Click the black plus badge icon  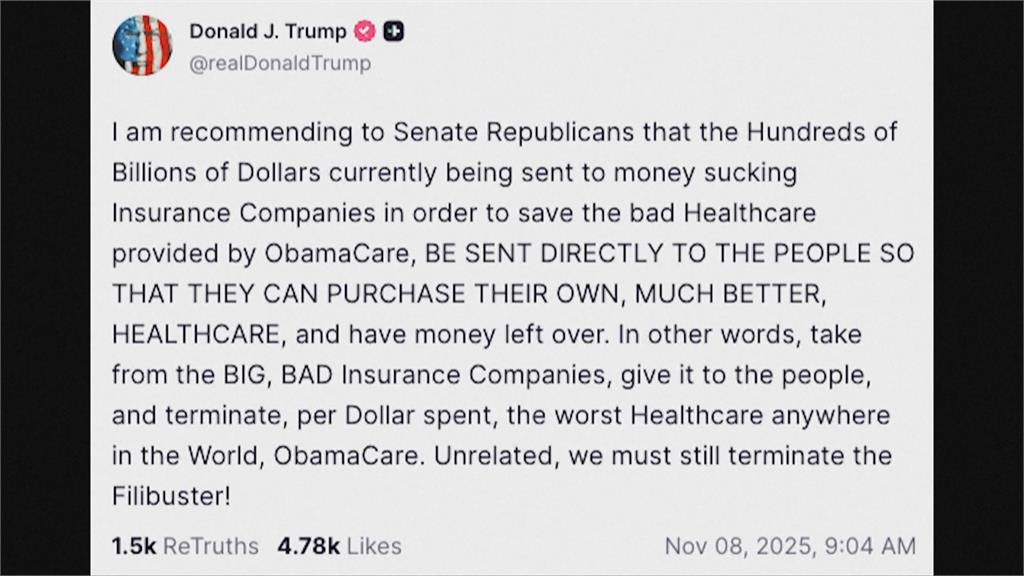[x=394, y=31]
